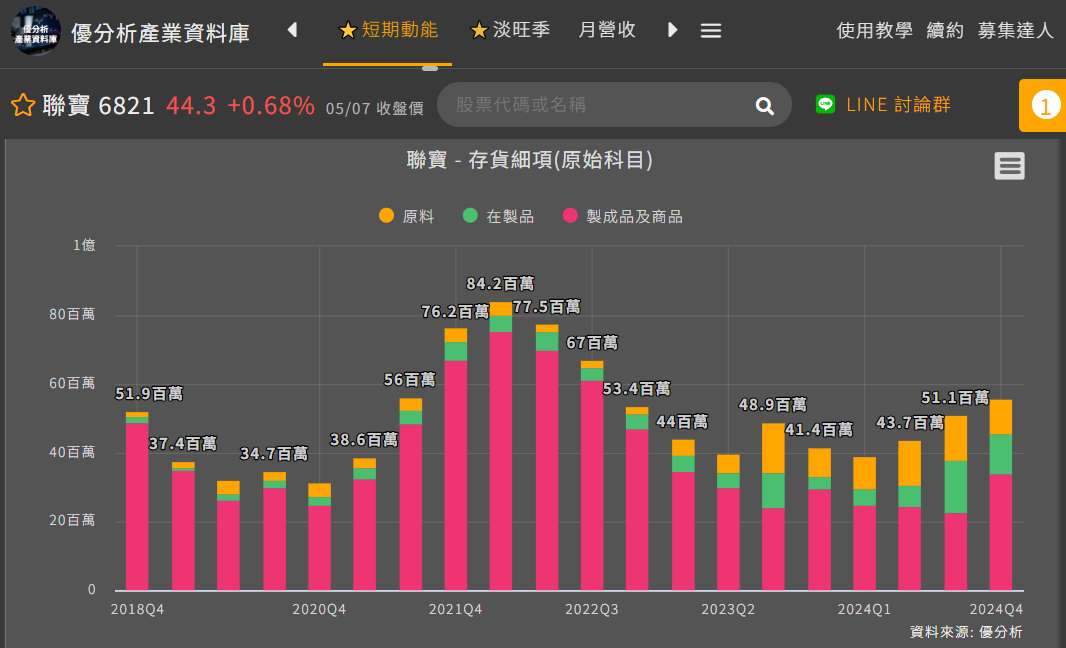Click the 43.7百萬 data label
The height and width of the screenshot is (648, 1066).
(x=910, y=423)
